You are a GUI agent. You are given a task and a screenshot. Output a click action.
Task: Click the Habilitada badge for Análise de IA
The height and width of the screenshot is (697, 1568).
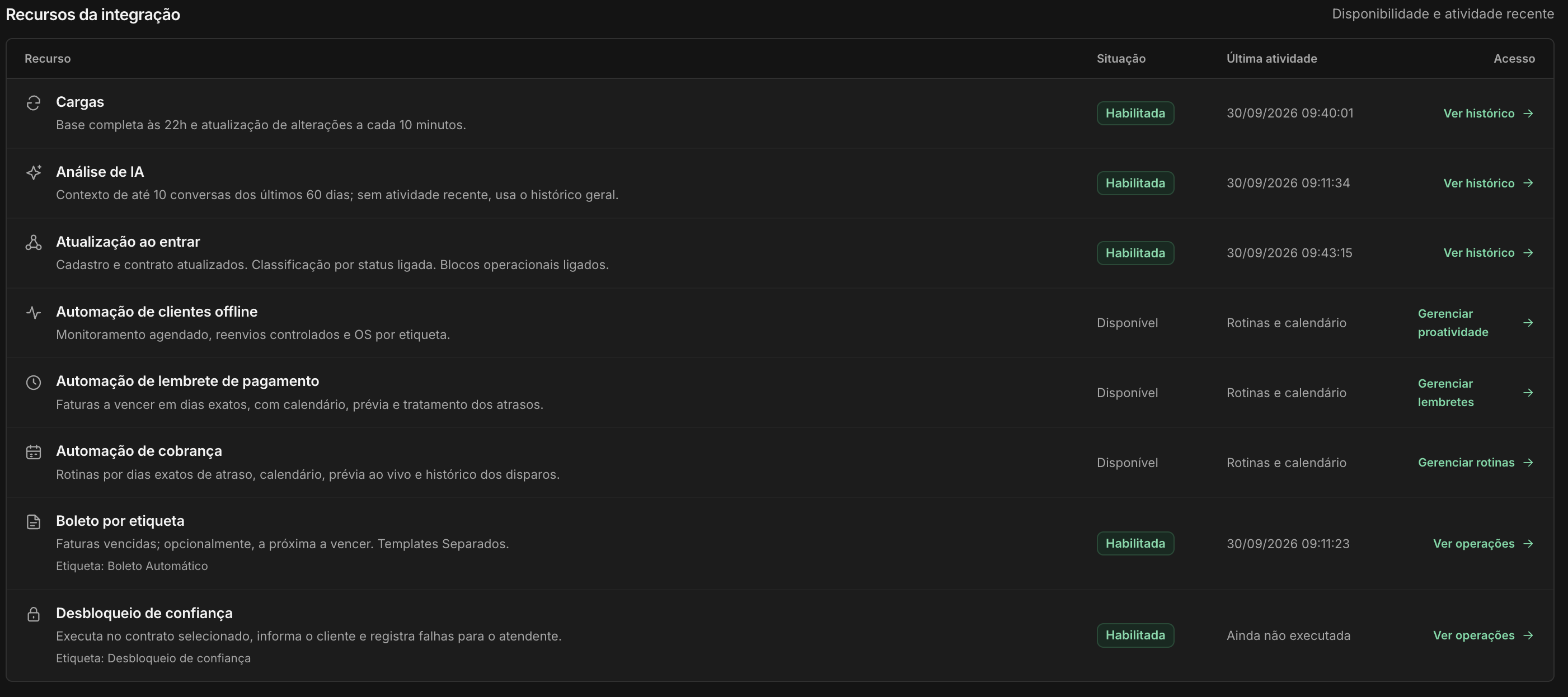tap(1135, 183)
